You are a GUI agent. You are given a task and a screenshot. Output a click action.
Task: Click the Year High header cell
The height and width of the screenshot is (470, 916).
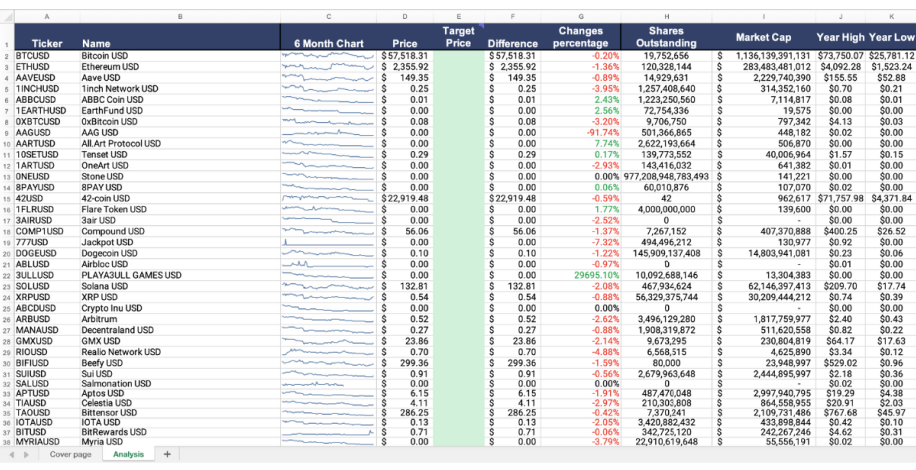click(840, 37)
